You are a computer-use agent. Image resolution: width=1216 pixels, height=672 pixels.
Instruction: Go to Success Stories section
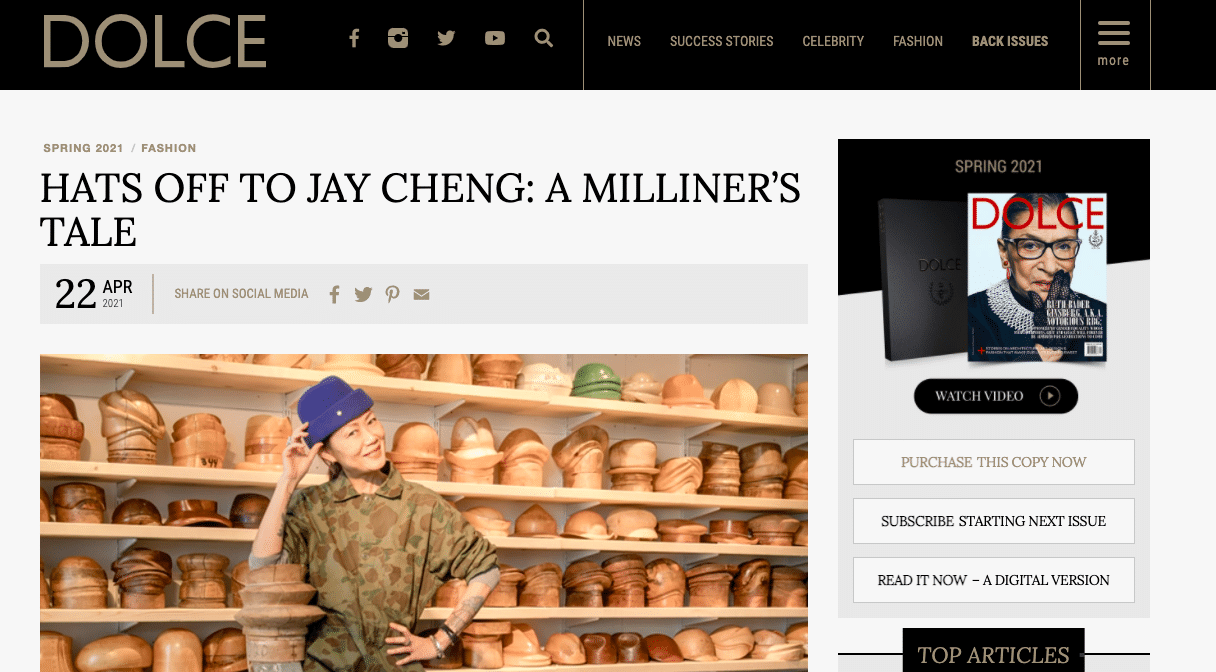click(x=721, y=41)
